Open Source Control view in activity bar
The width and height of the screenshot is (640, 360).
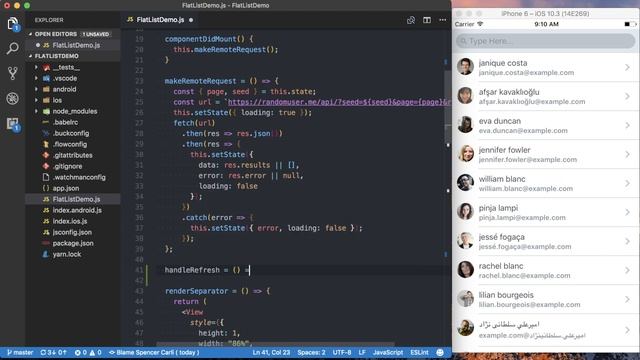click(13, 73)
